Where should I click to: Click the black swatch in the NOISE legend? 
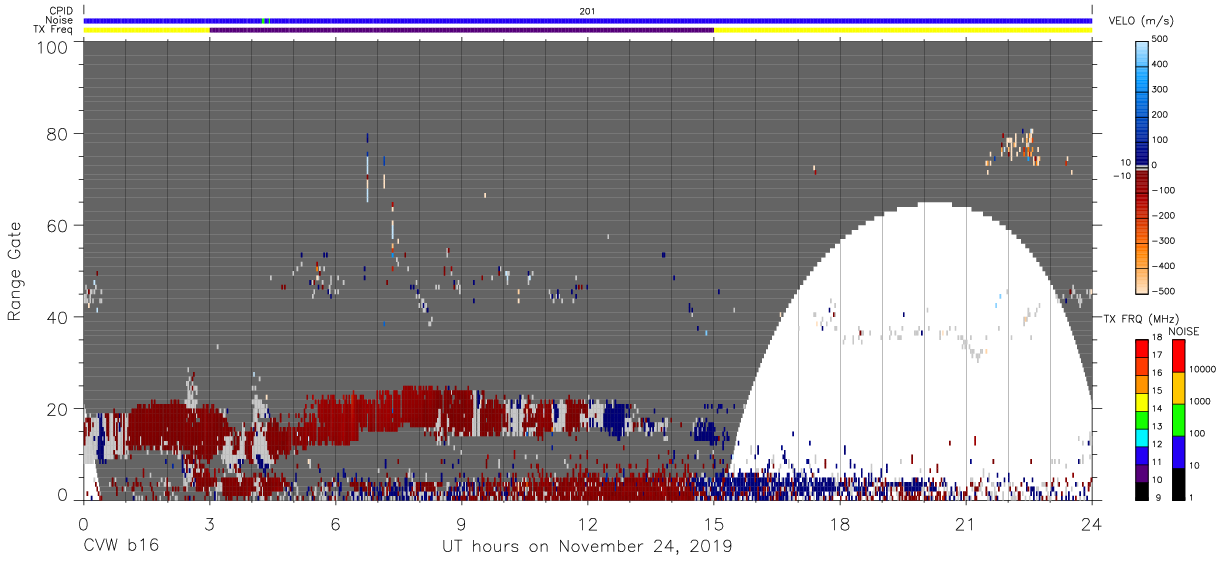click(x=1177, y=482)
